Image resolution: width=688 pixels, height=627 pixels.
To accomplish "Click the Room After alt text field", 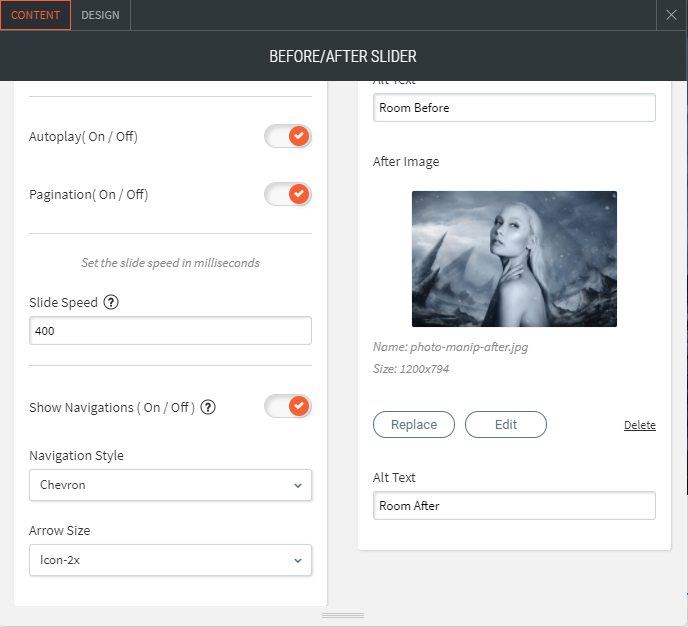I will tap(514, 506).
